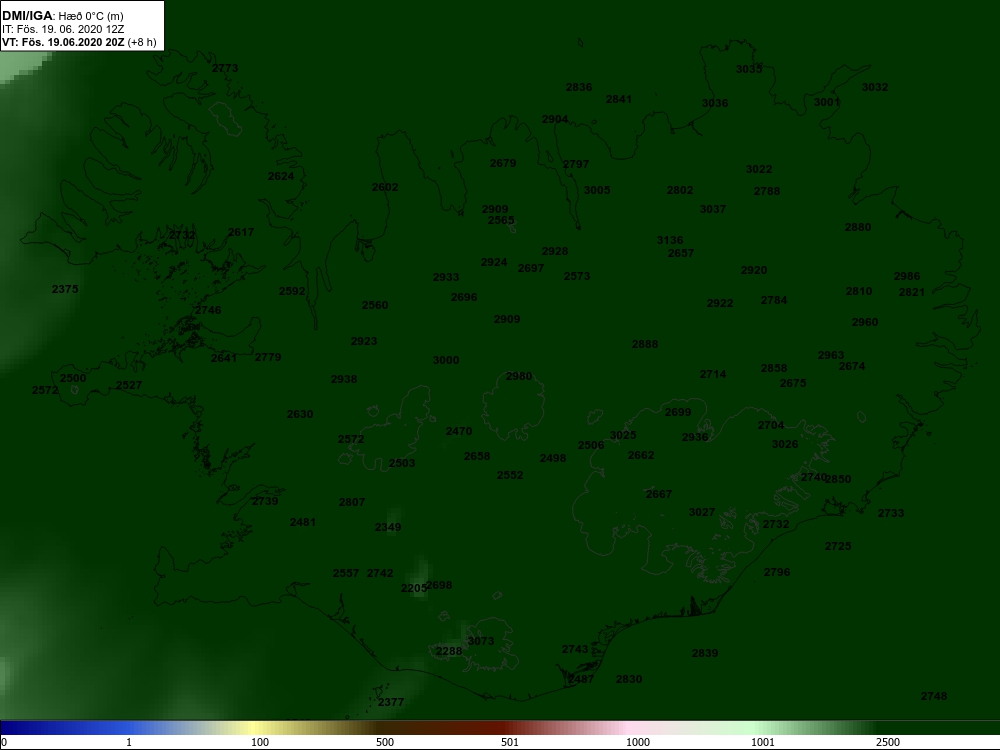
Task: Click the map value 2739
Action: [265, 502]
